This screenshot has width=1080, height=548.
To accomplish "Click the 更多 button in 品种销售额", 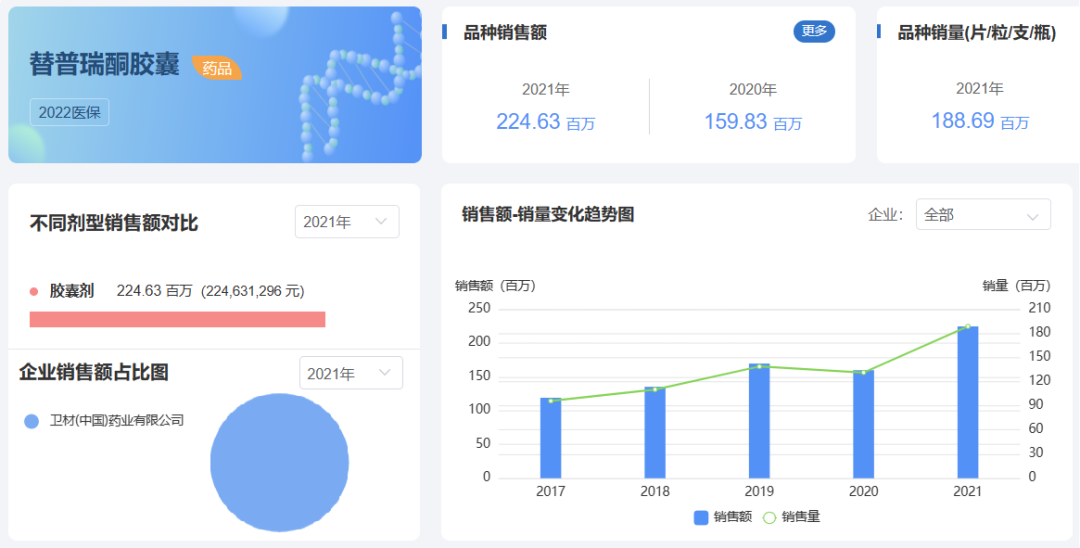I will [x=814, y=31].
